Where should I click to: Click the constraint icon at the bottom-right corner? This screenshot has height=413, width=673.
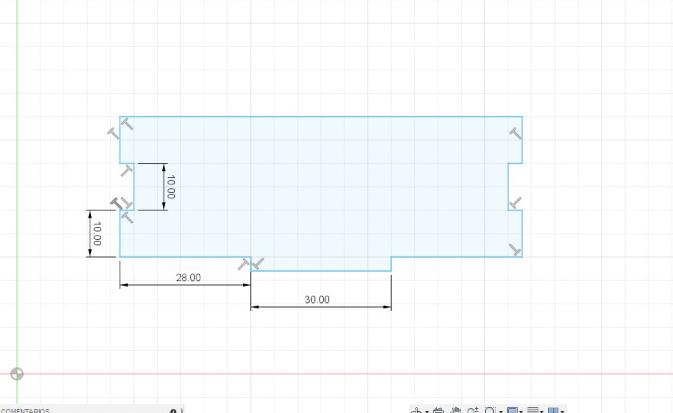coord(515,249)
